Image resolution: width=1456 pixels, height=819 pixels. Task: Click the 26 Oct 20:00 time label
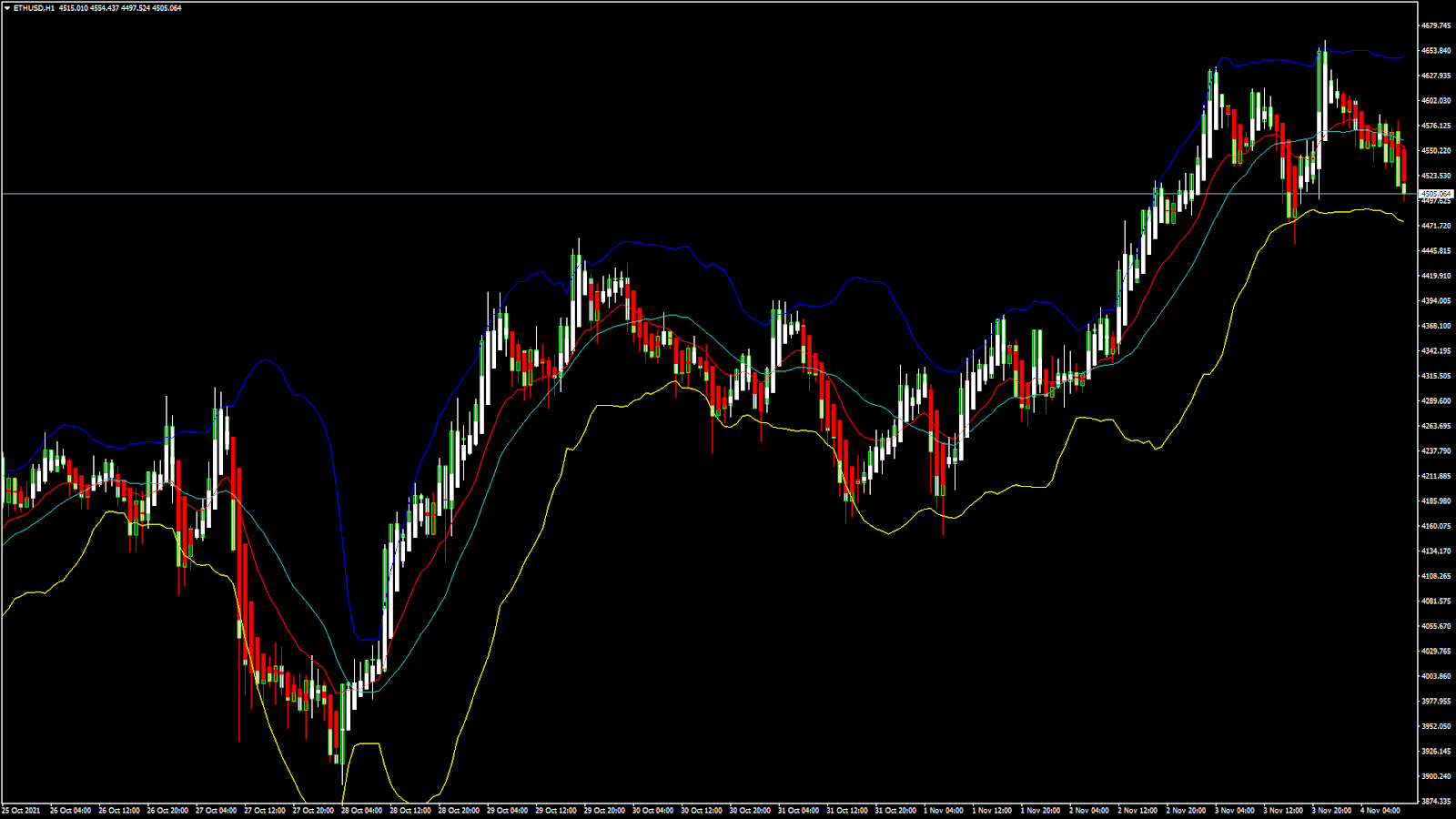[167, 810]
